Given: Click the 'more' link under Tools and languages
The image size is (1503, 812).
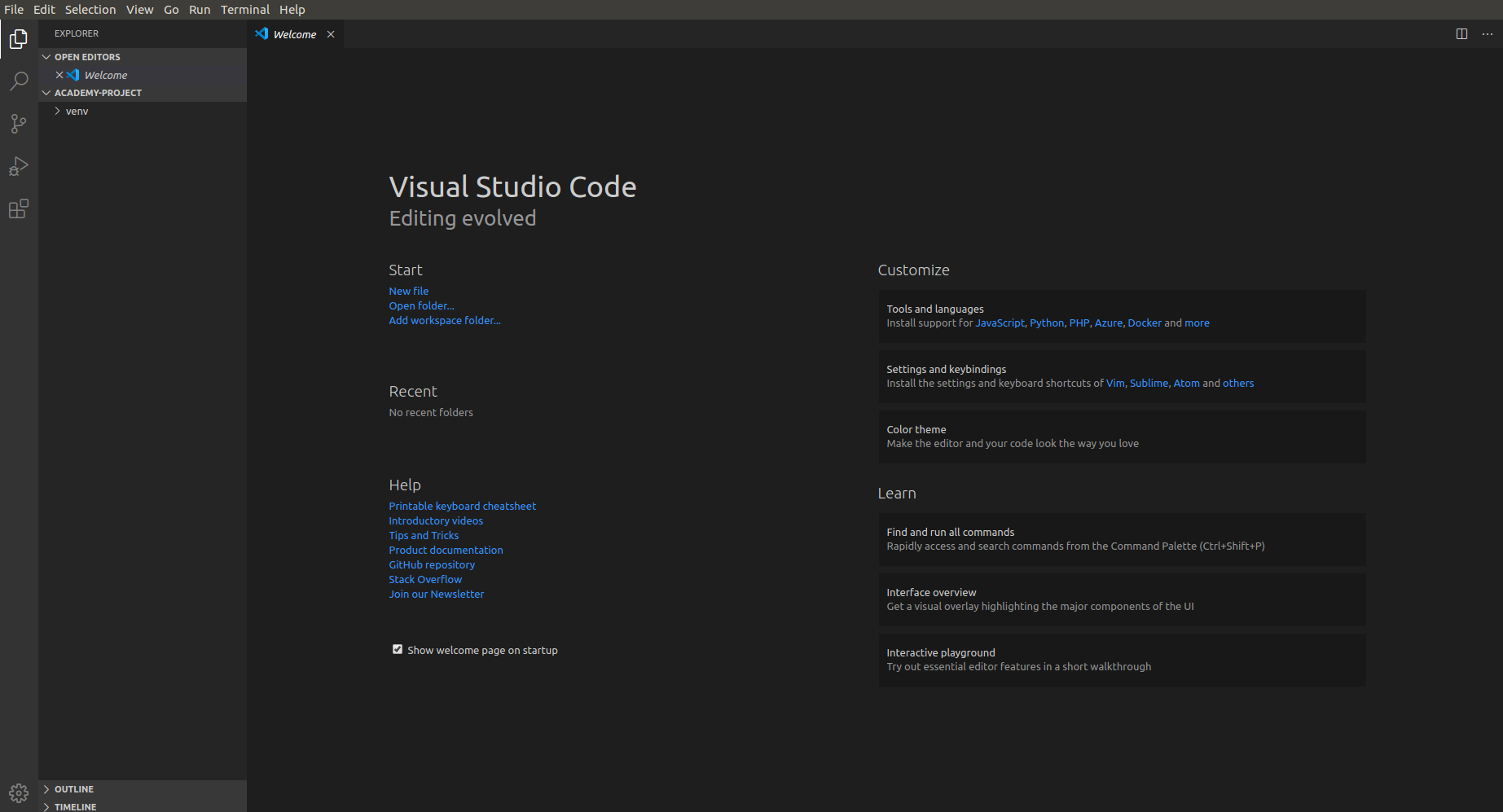Looking at the screenshot, I should pyautogui.click(x=1197, y=323).
